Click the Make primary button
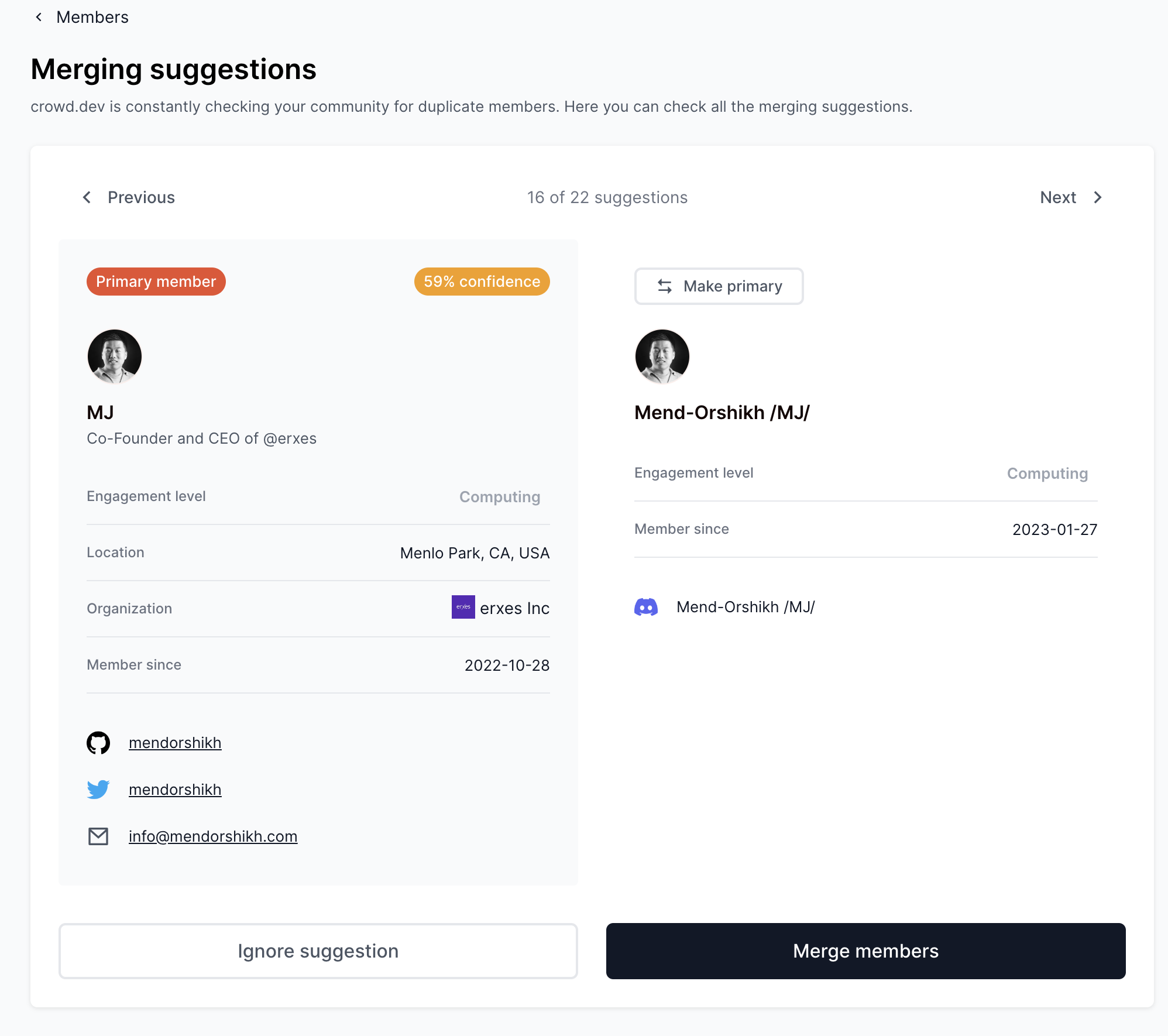This screenshot has width=1168, height=1036. pos(719,286)
